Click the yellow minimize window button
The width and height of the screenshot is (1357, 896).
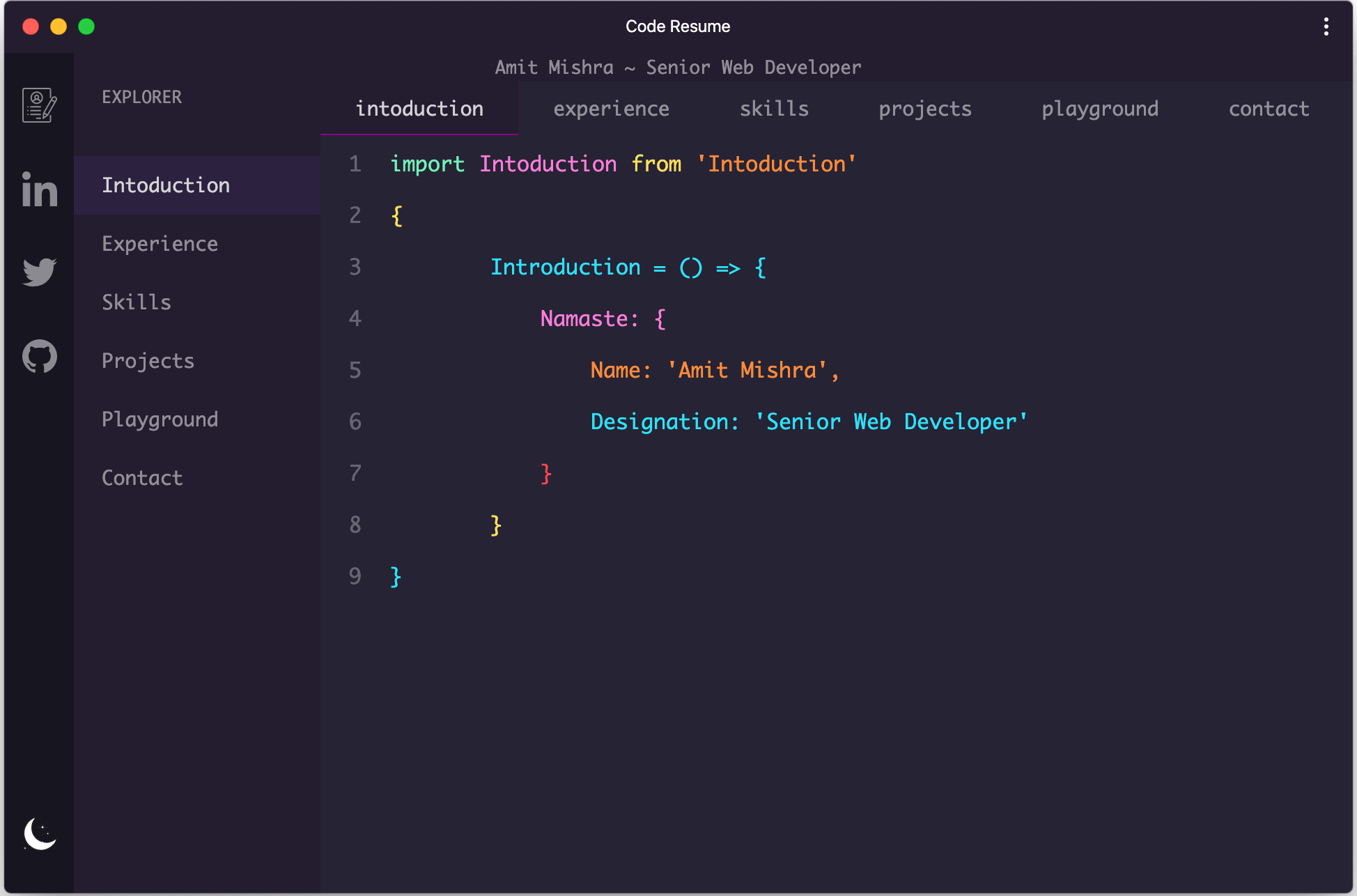point(59,26)
